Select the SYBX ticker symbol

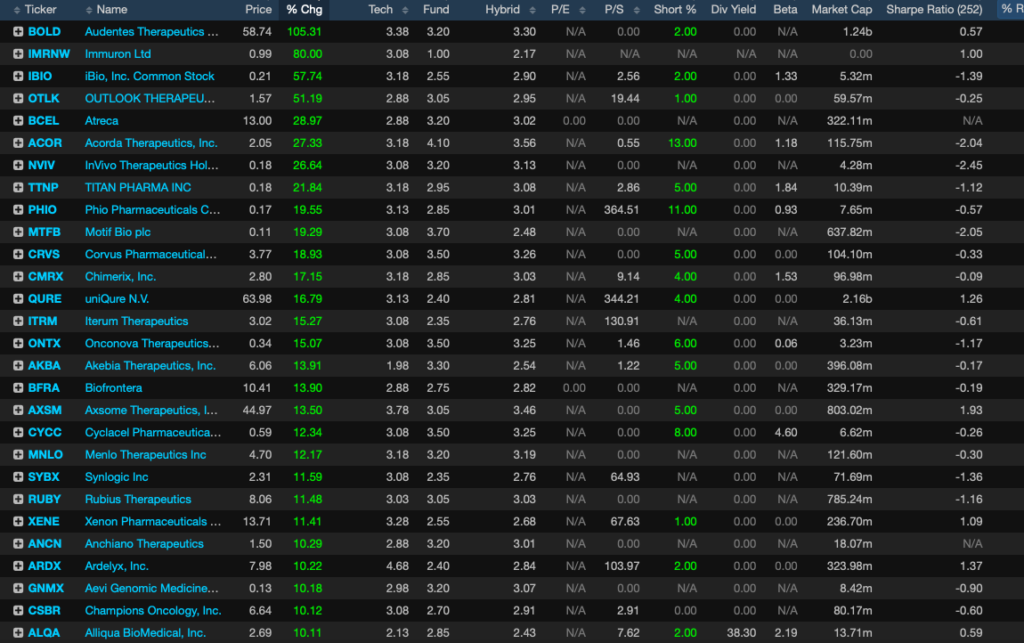[x=44, y=477]
